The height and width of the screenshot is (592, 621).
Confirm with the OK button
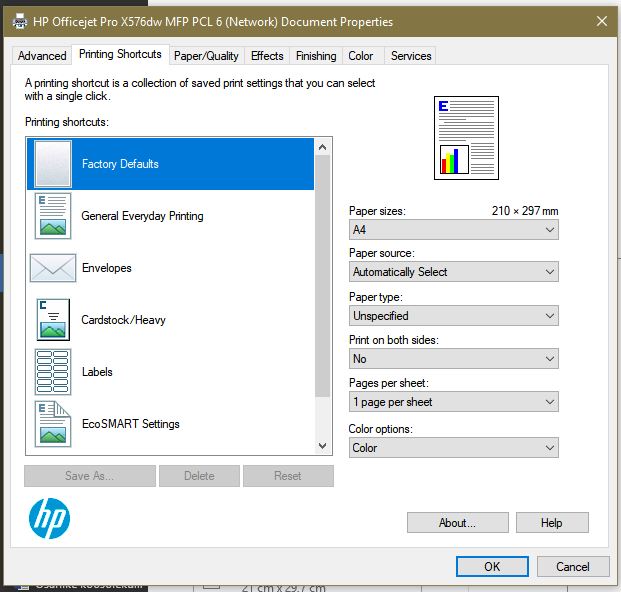(x=492, y=567)
